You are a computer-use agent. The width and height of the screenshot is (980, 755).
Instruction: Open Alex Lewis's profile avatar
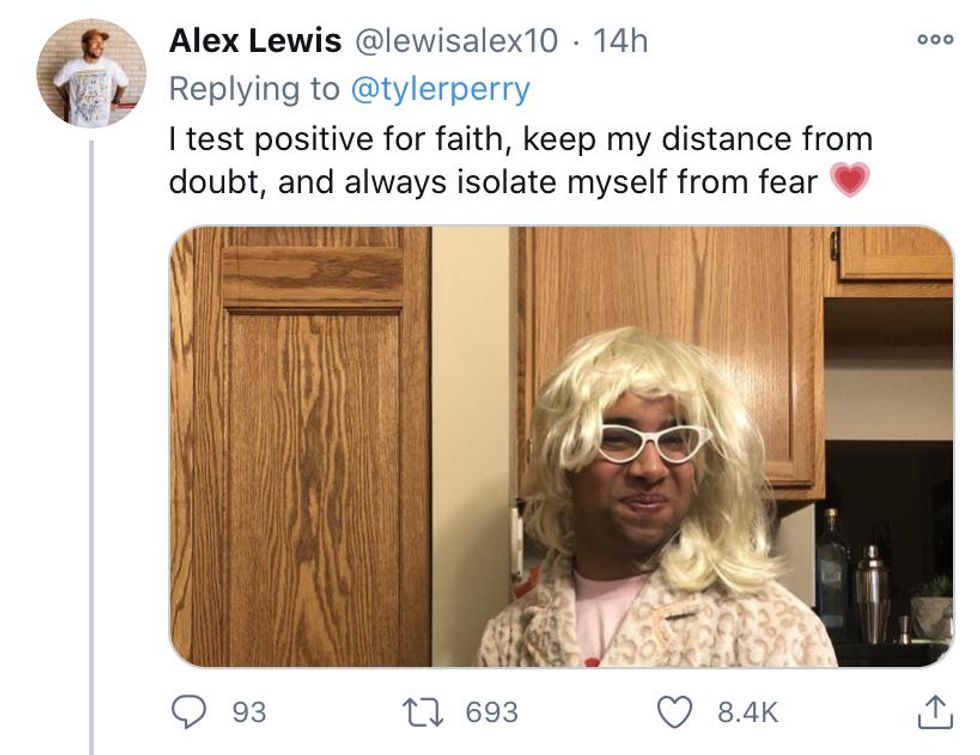click(91, 72)
